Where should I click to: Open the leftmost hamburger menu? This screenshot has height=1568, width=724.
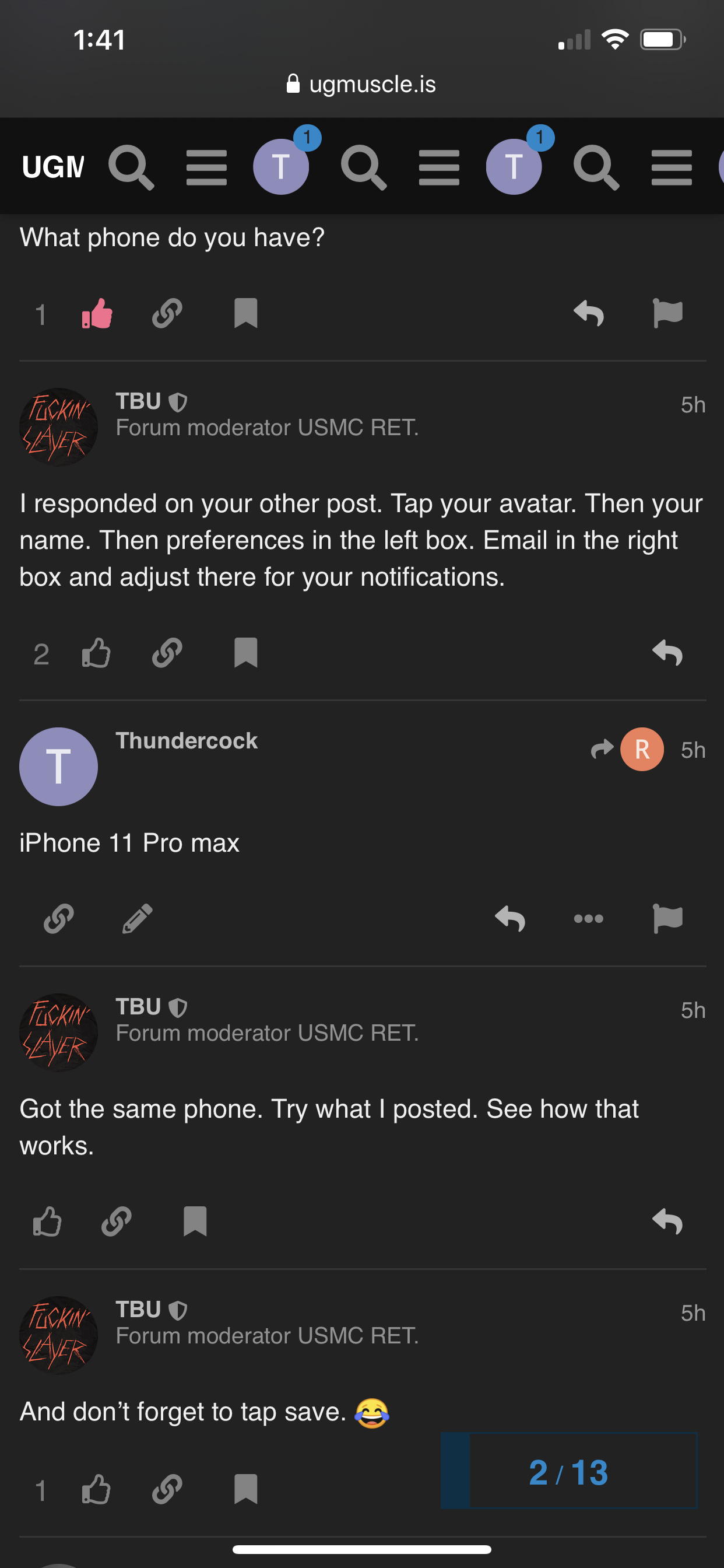click(x=206, y=167)
